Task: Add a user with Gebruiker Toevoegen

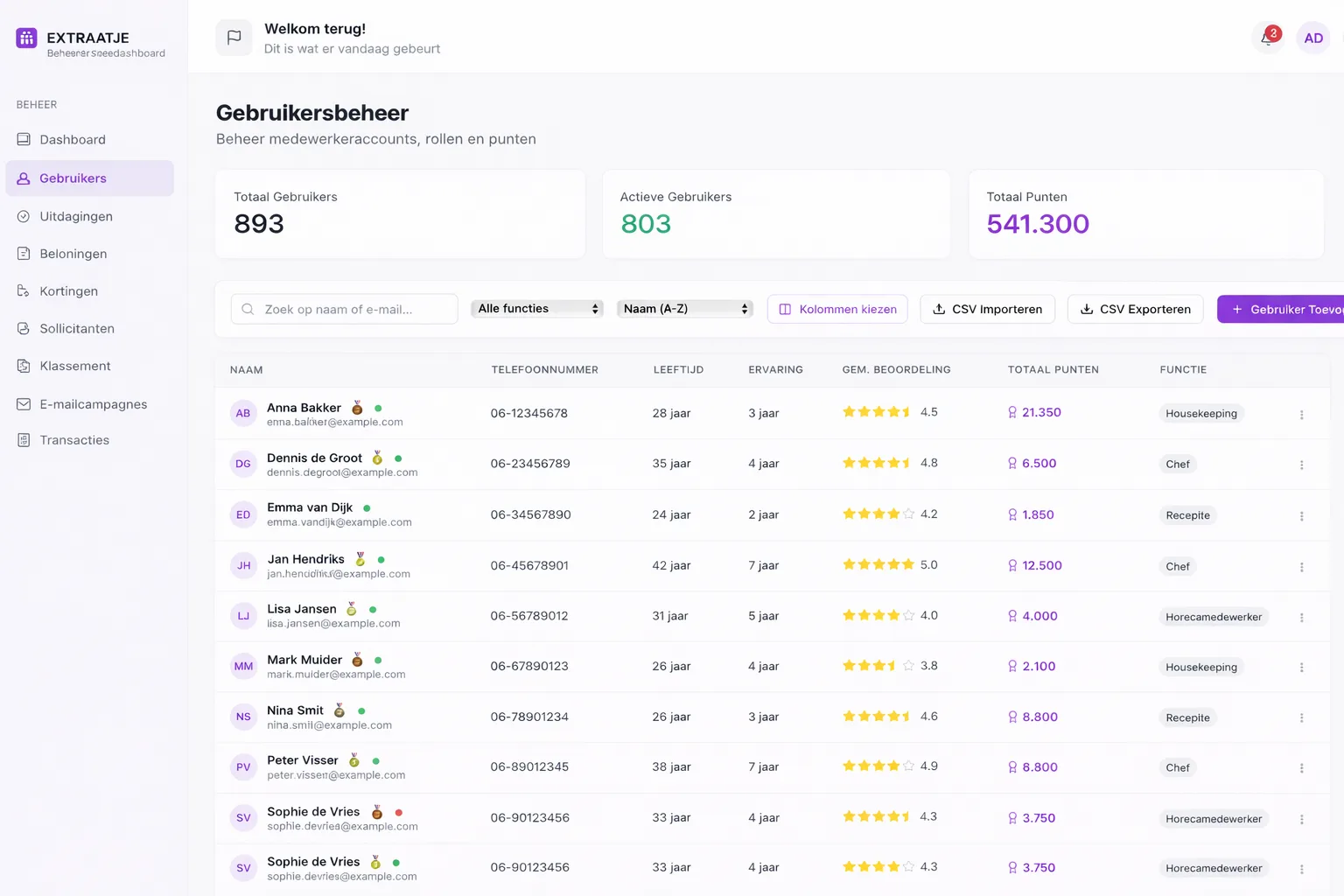Action: [1281, 309]
